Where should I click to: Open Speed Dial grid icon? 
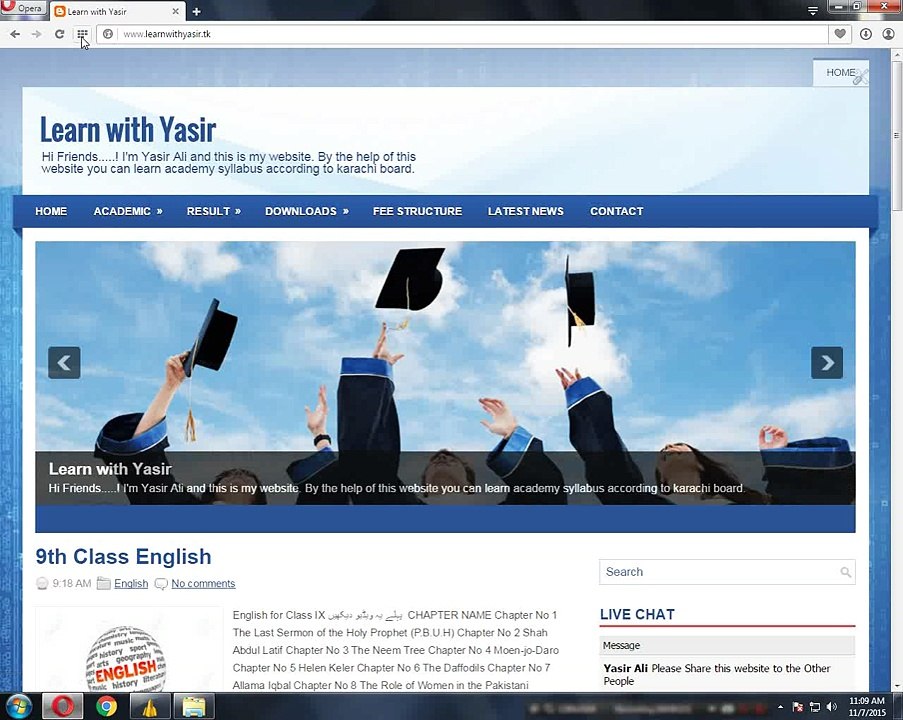coord(82,34)
